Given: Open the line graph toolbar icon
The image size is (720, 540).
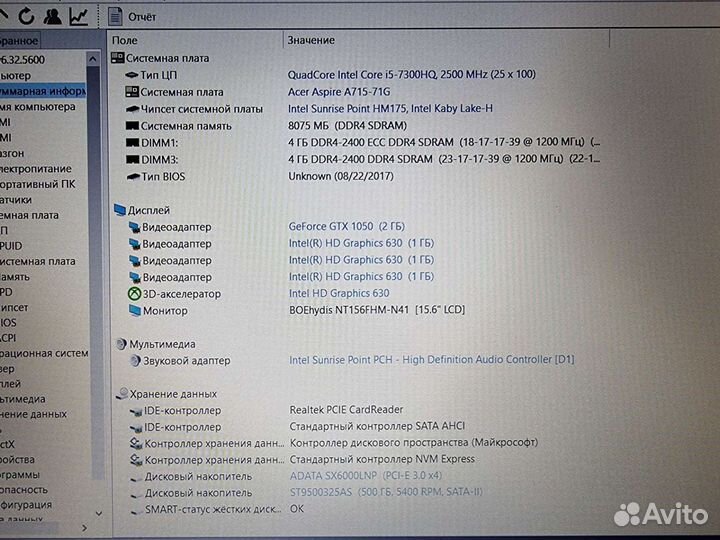Looking at the screenshot, I should click(x=79, y=16).
